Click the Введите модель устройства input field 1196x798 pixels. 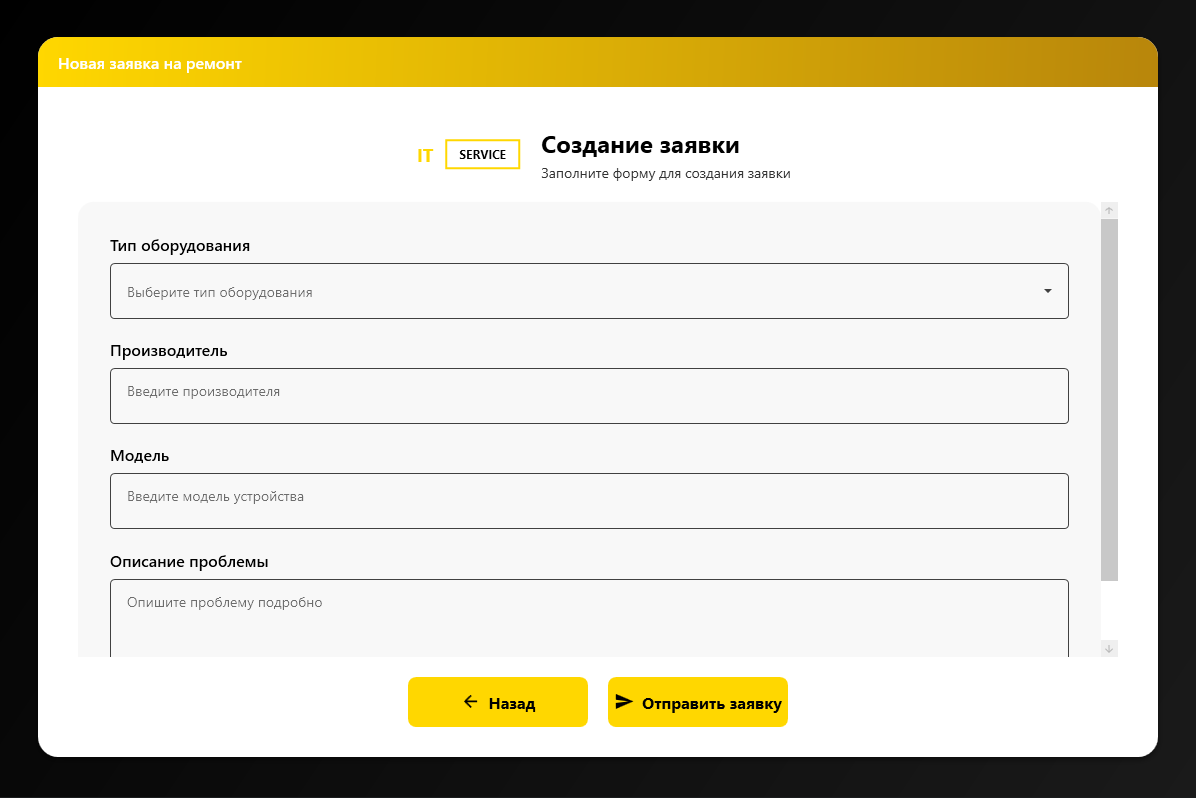coord(589,501)
